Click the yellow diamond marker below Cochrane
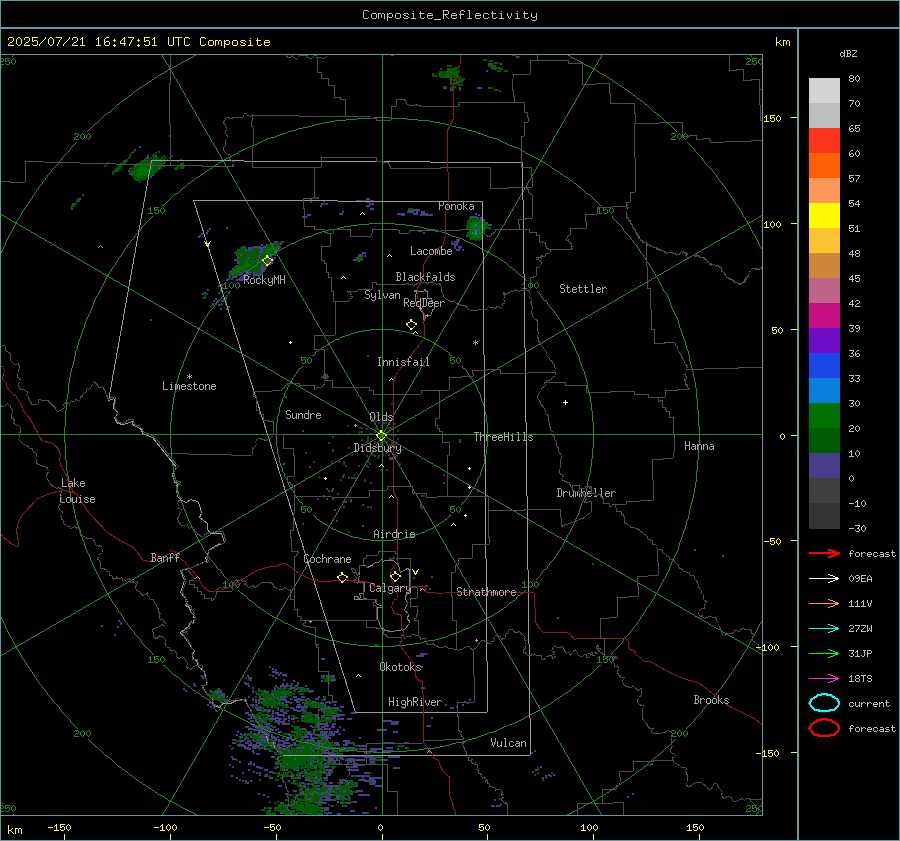Image resolution: width=900 pixels, height=841 pixels. click(x=342, y=578)
